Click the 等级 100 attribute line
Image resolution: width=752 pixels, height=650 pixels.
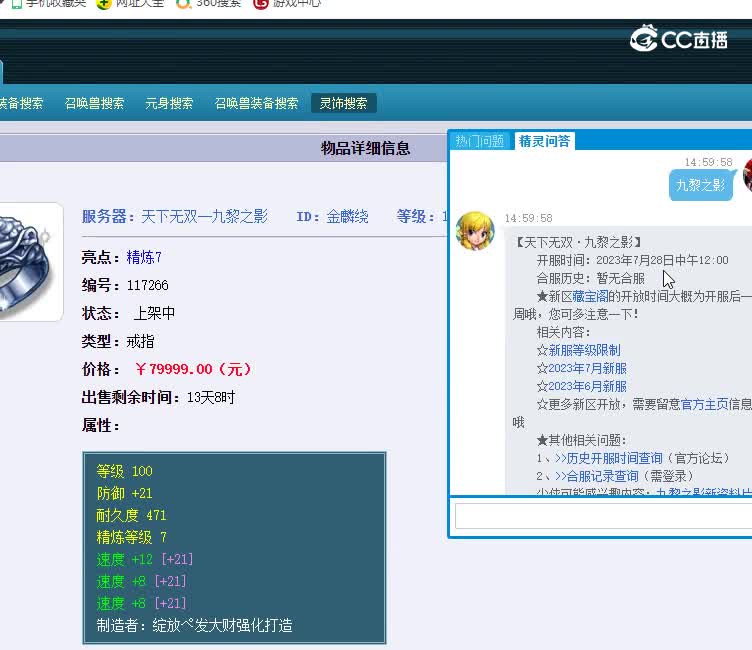coord(124,471)
